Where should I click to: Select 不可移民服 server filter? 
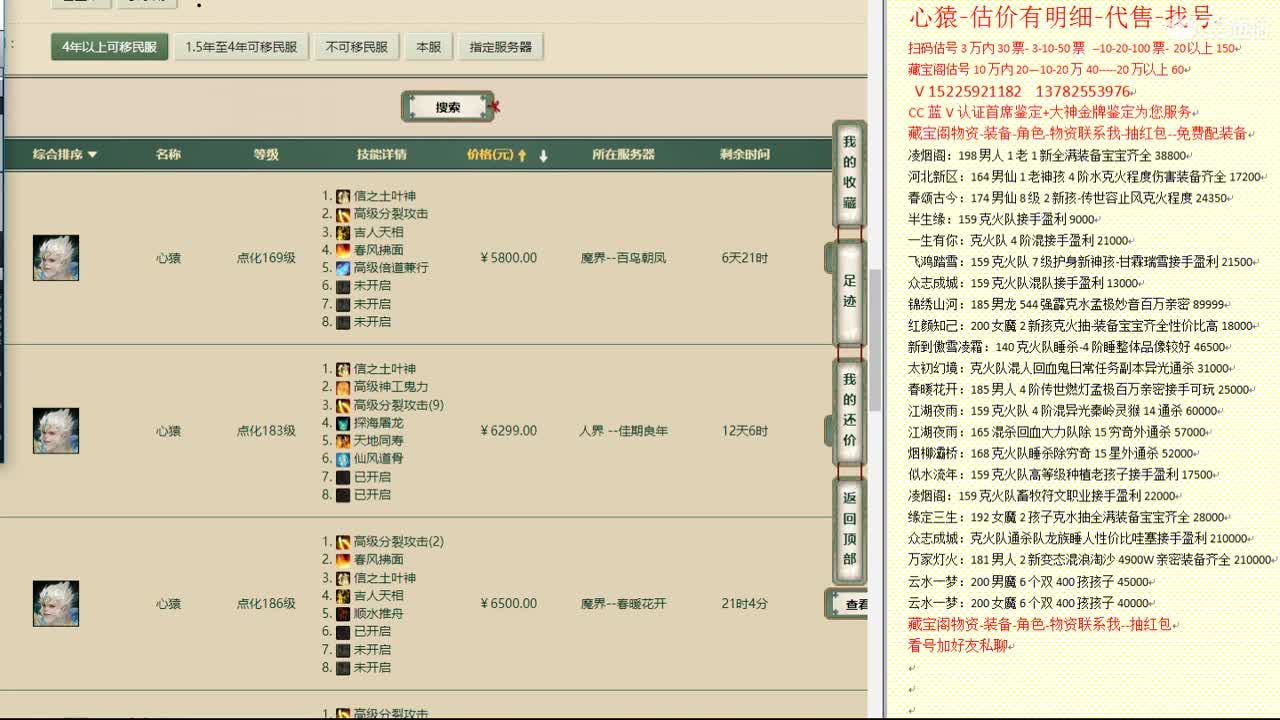(x=357, y=47)
